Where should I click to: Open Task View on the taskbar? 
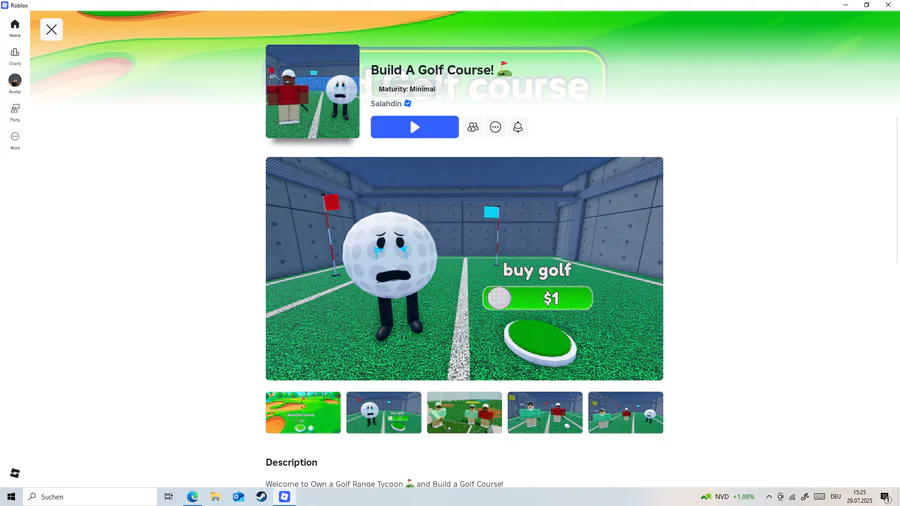point(169,497)
